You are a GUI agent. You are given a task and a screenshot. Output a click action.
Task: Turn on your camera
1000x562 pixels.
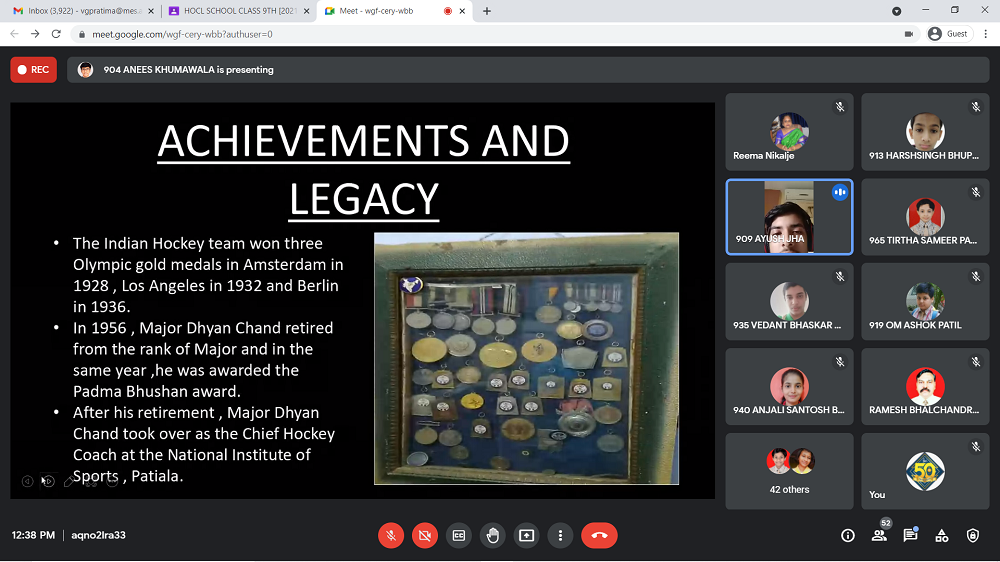(425, 535)
